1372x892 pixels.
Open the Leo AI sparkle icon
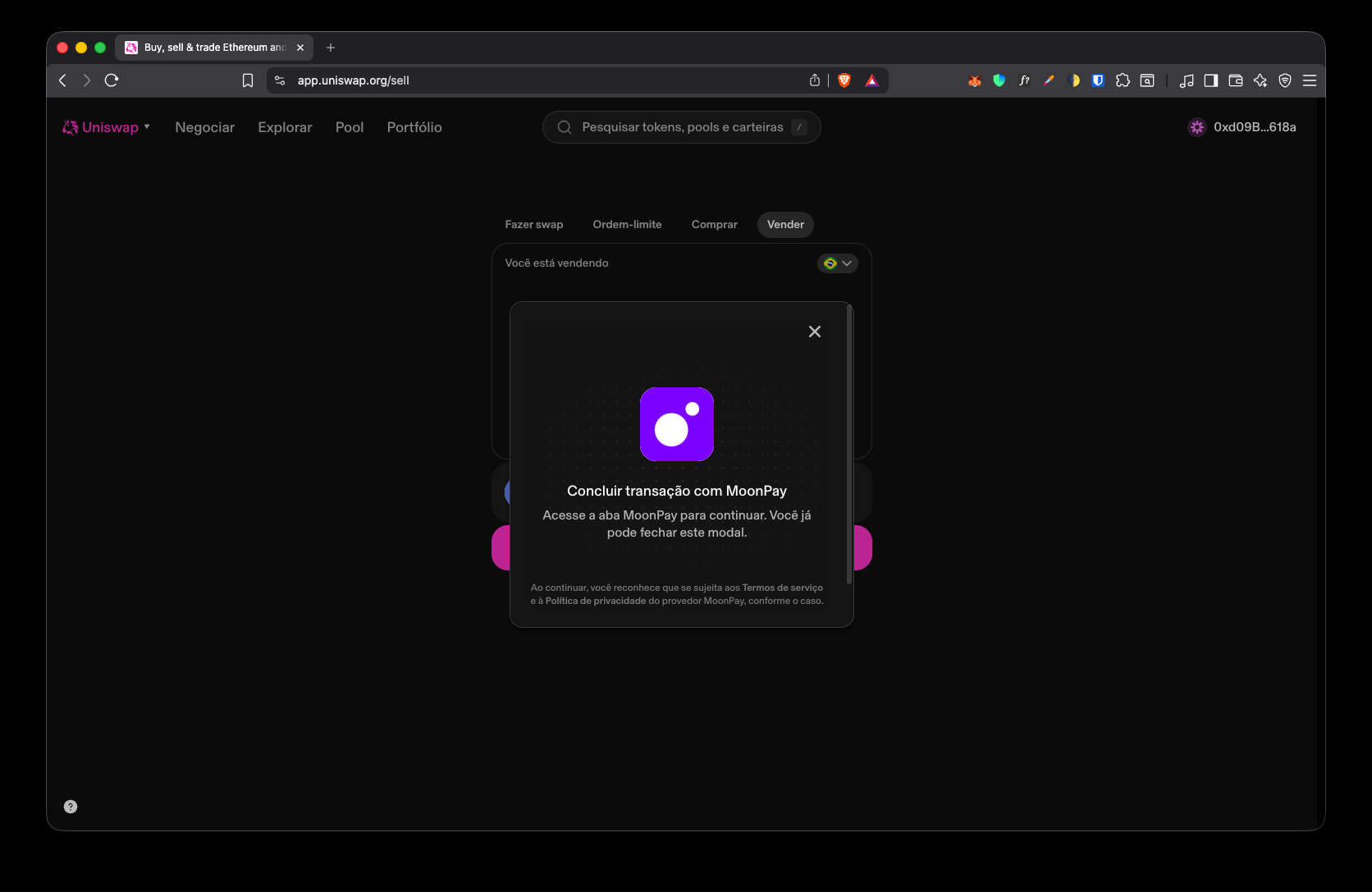click(1260, 80)
